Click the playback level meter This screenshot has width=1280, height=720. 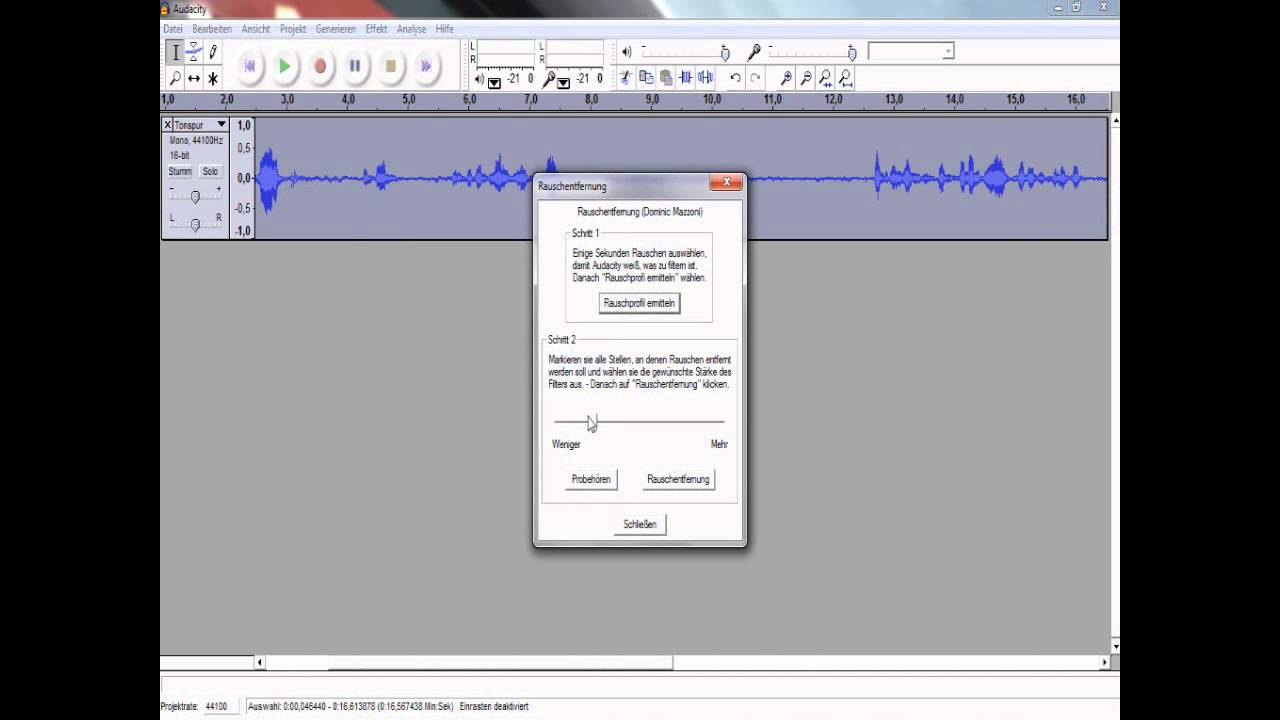[506, 53]
